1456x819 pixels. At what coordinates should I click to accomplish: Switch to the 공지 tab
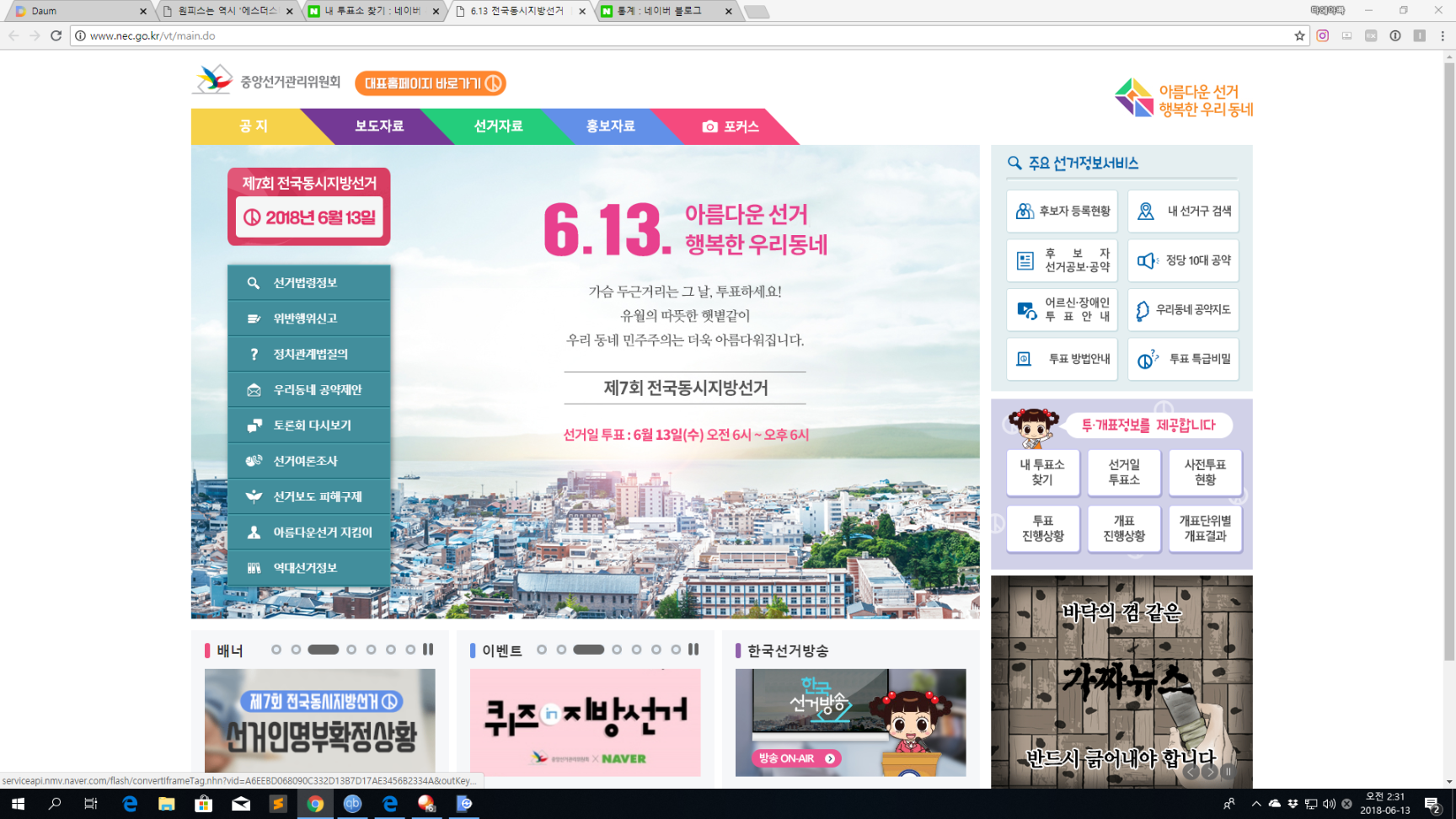tap(253, 126)
